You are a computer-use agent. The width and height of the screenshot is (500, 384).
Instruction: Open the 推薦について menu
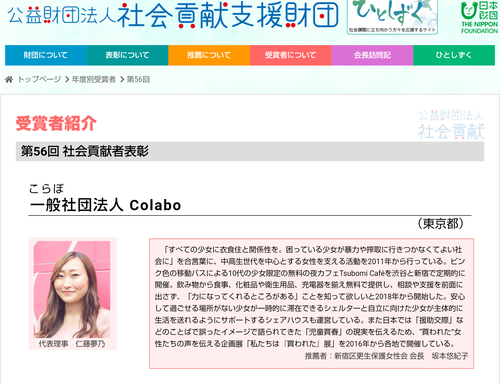209,55
